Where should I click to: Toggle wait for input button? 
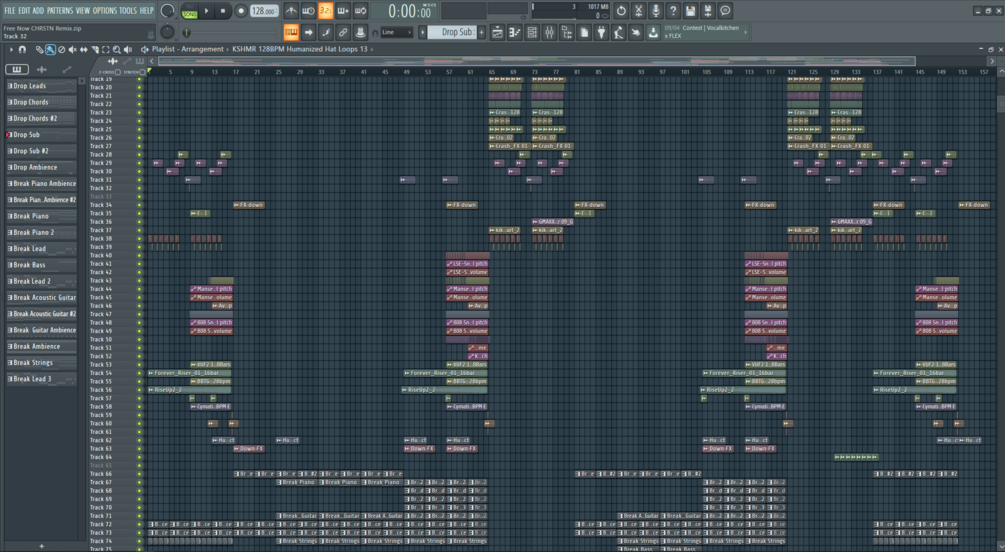[x=308, y=11]
